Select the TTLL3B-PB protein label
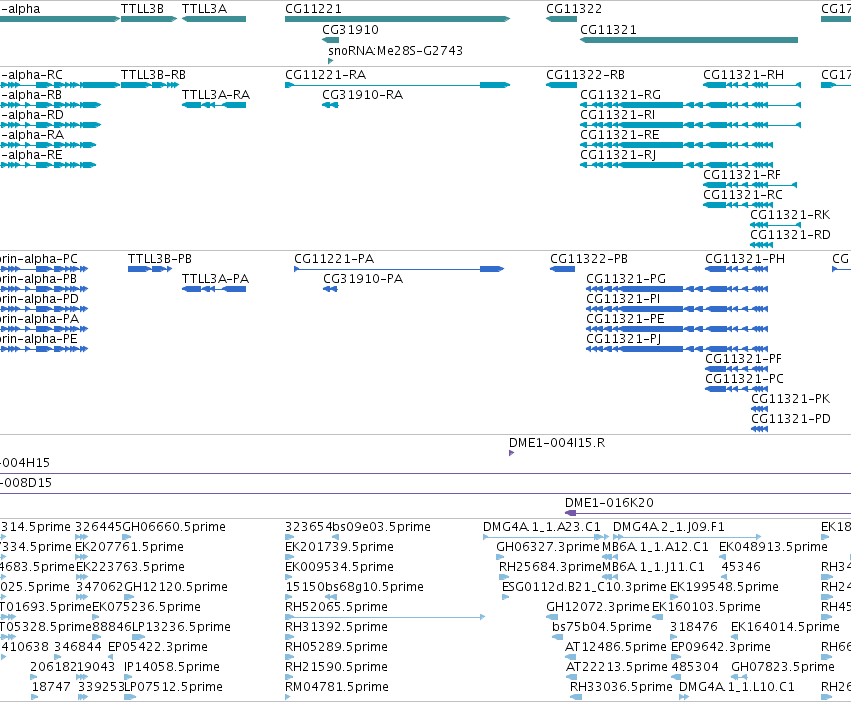Screen dimensions: 851x702 (160, 259)
